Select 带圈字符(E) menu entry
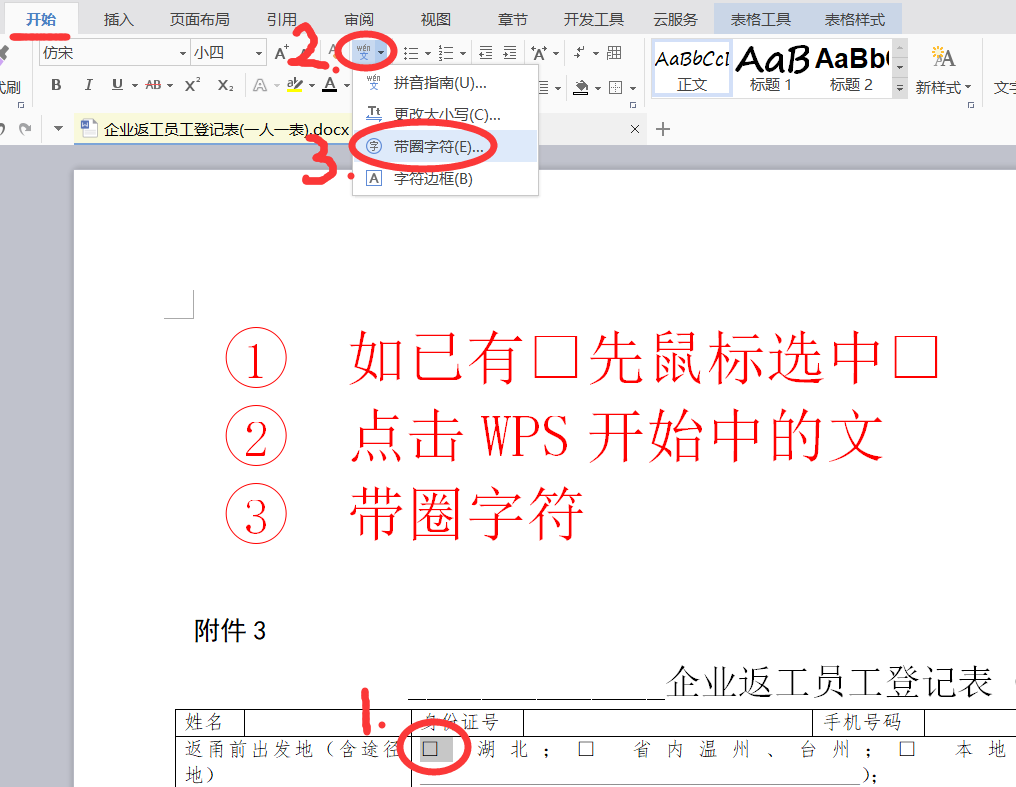This screenshot has height=787, width=1016. [x=445, y=146]
